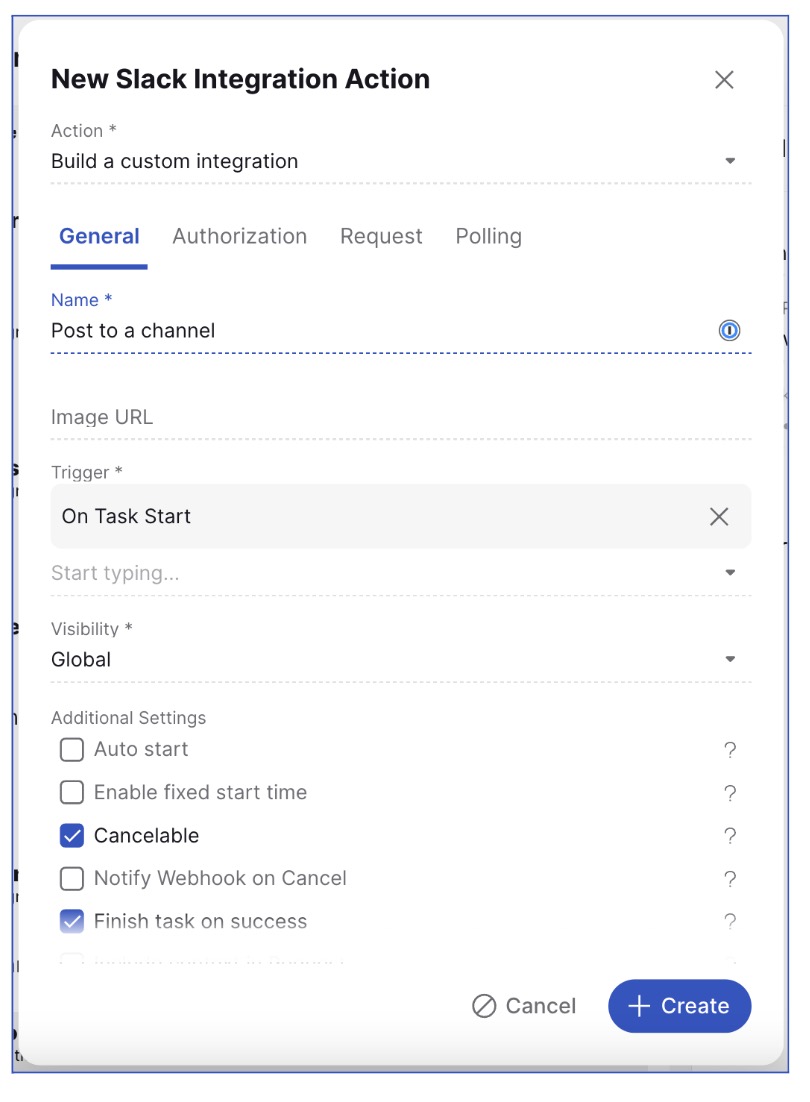This screenshot has height=1102, width=810.
Task: Open help for Notify Webhook on Cancel
Action: point(730,879)
